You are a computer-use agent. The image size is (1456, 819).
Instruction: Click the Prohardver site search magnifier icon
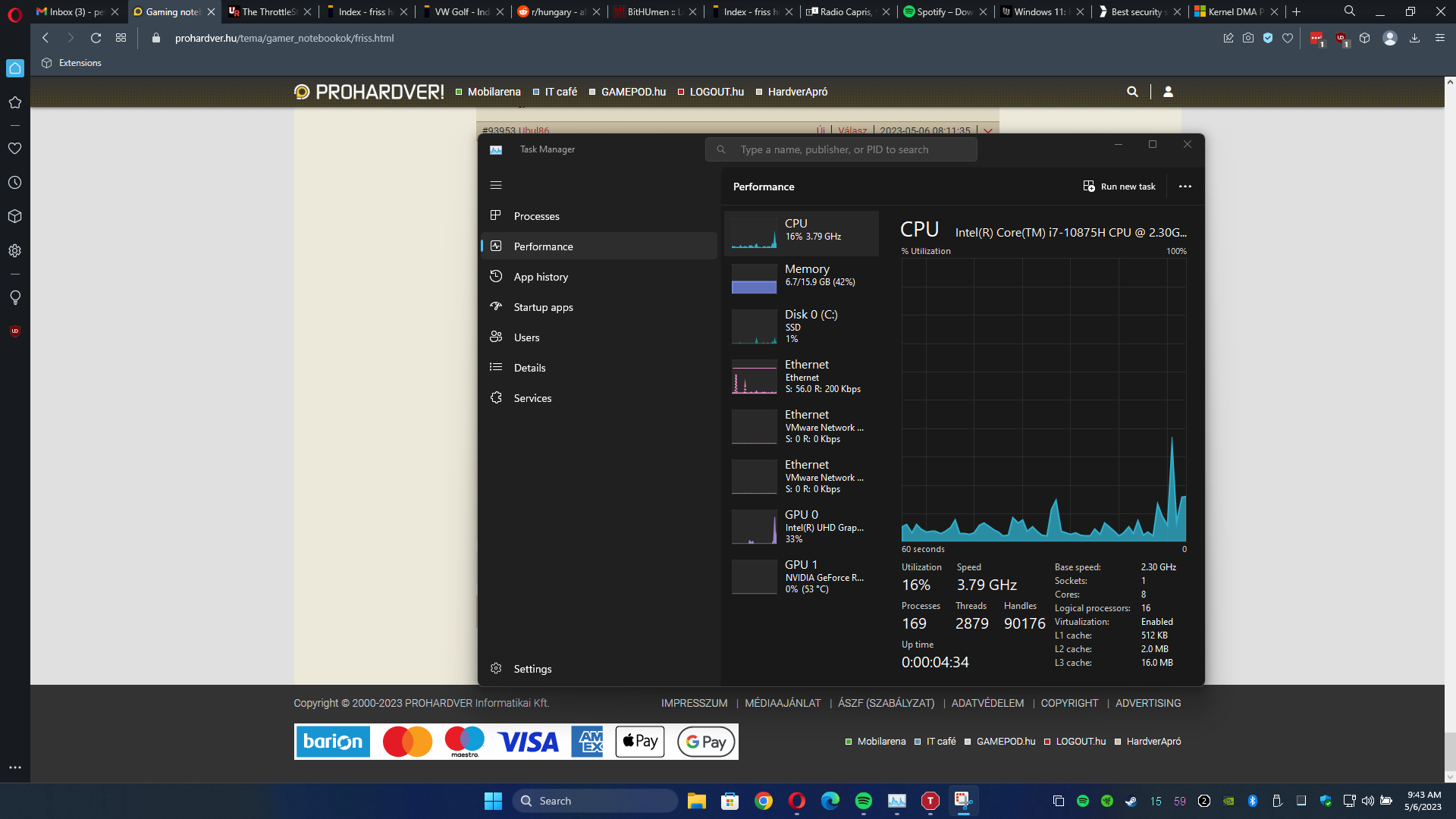pyautogui.click(x=1132, y=92)
